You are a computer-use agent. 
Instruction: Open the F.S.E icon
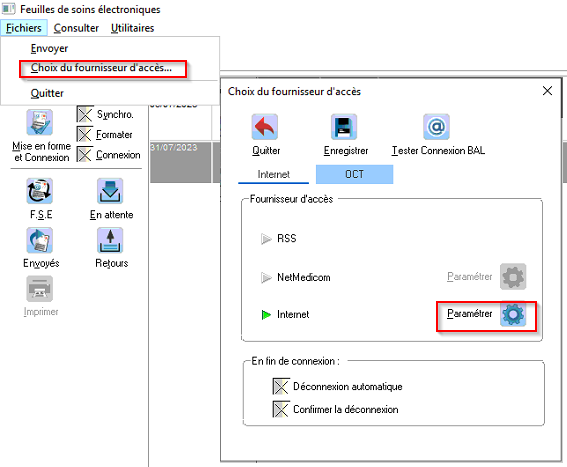tap(39, 191)
